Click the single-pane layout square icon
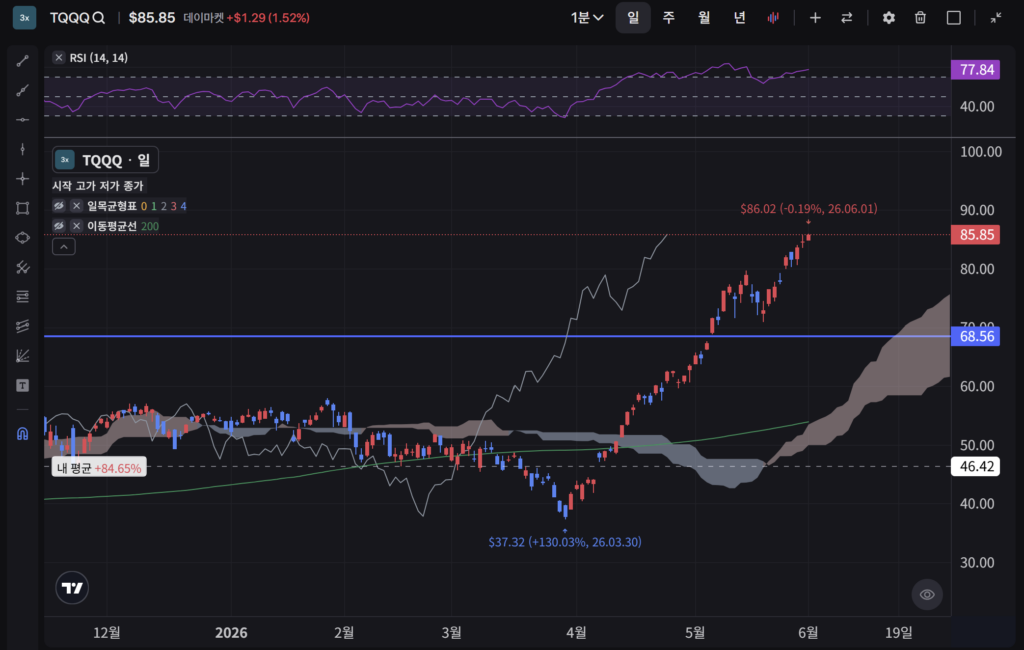1024x650 pixels. (953, 18)
